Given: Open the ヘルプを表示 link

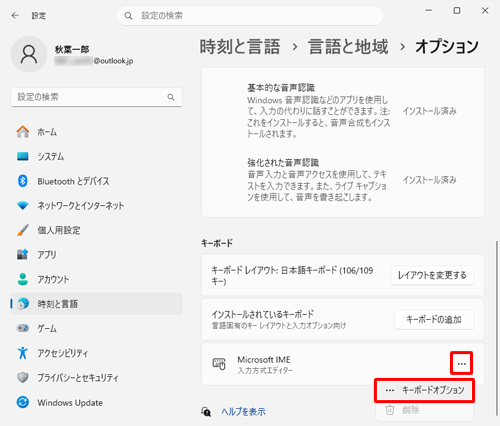Looking at the screenshot, I should [243, 412].
